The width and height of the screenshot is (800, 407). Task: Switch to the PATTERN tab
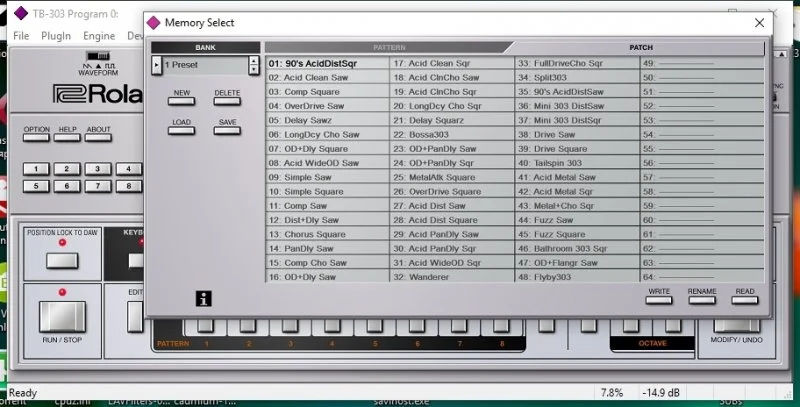tap(389, 47)
